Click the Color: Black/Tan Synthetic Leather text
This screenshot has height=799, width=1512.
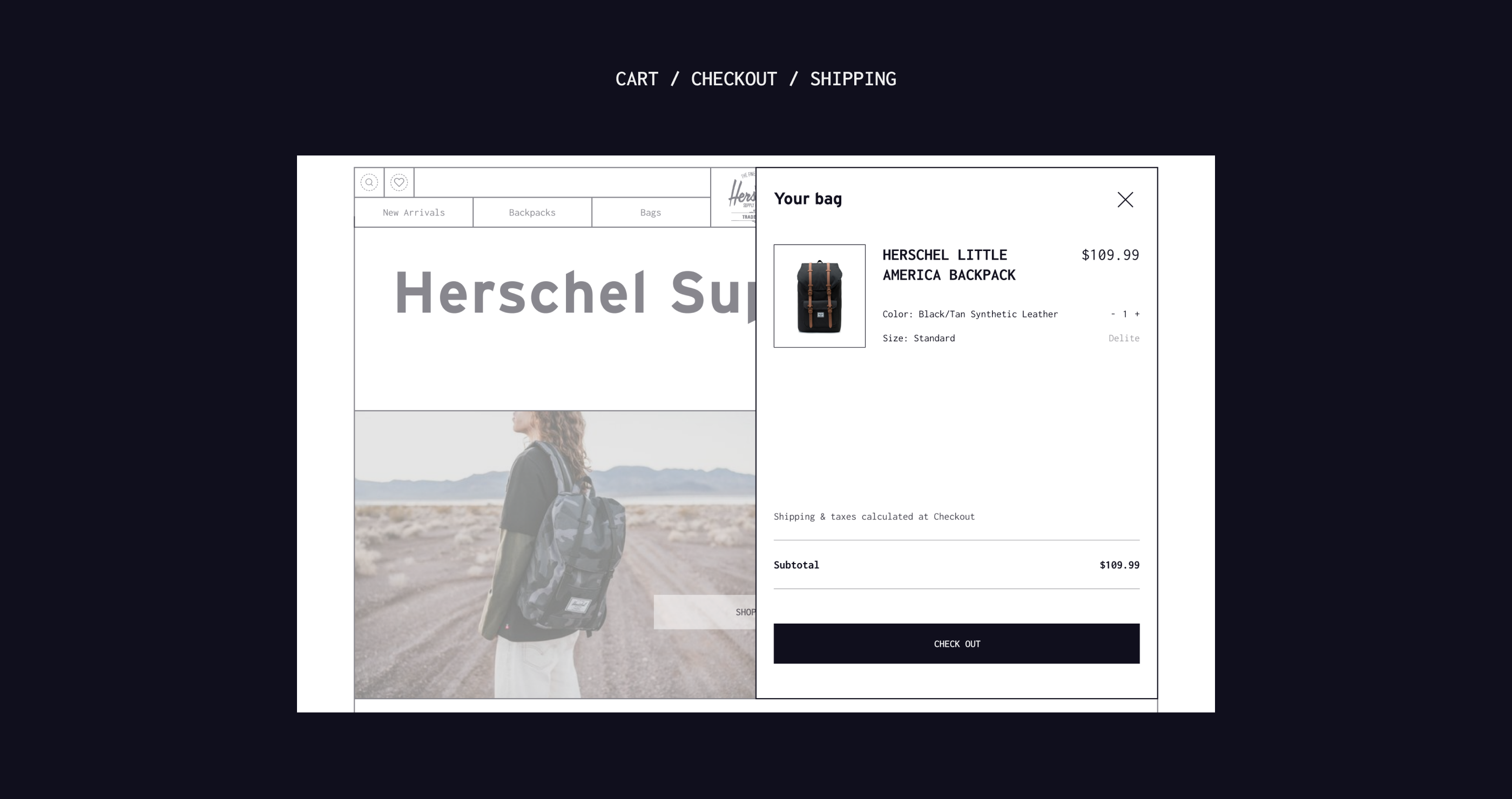[970, 314]
